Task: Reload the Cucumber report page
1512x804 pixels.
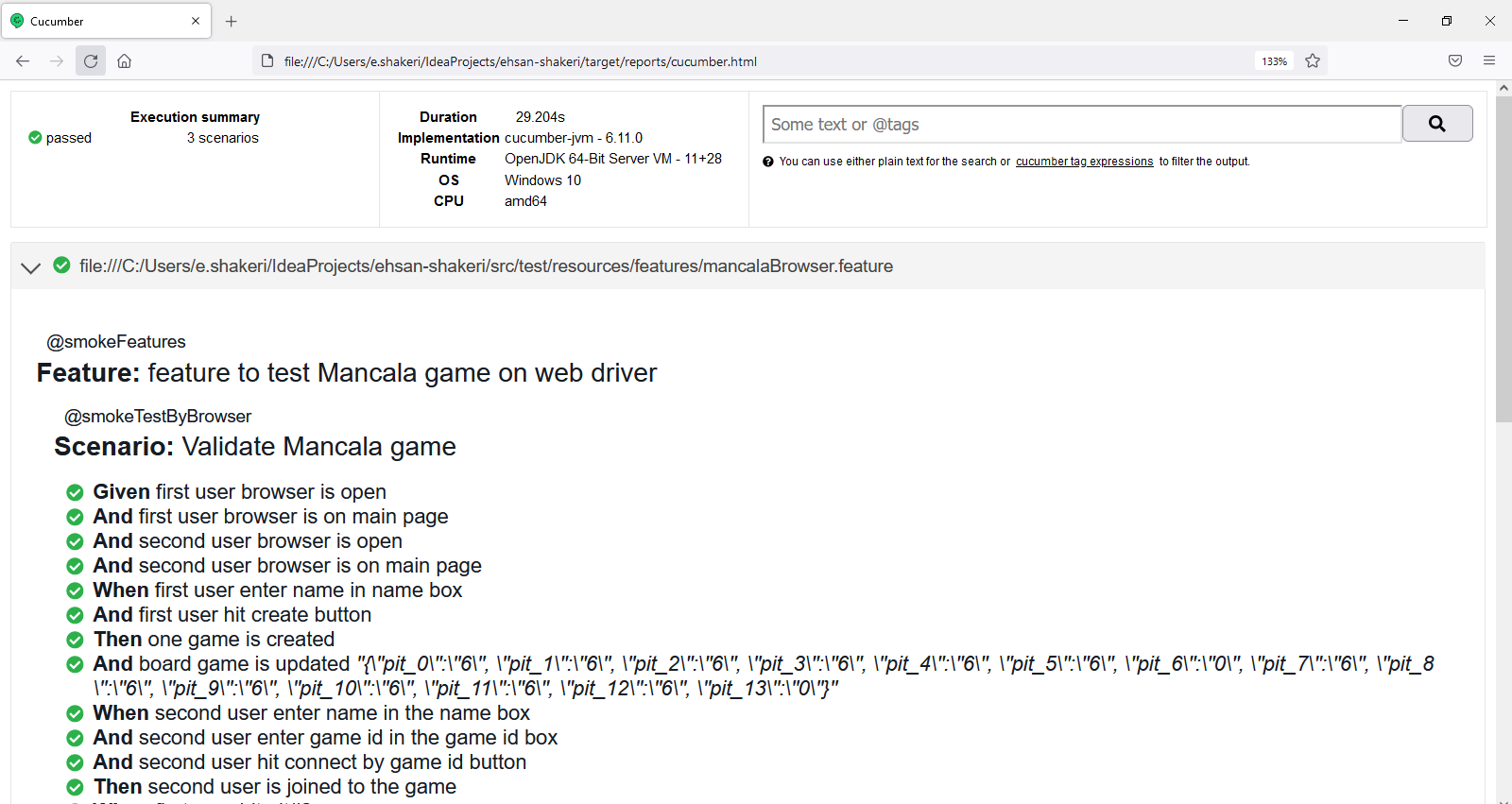Action: click(x=91, y=61)
